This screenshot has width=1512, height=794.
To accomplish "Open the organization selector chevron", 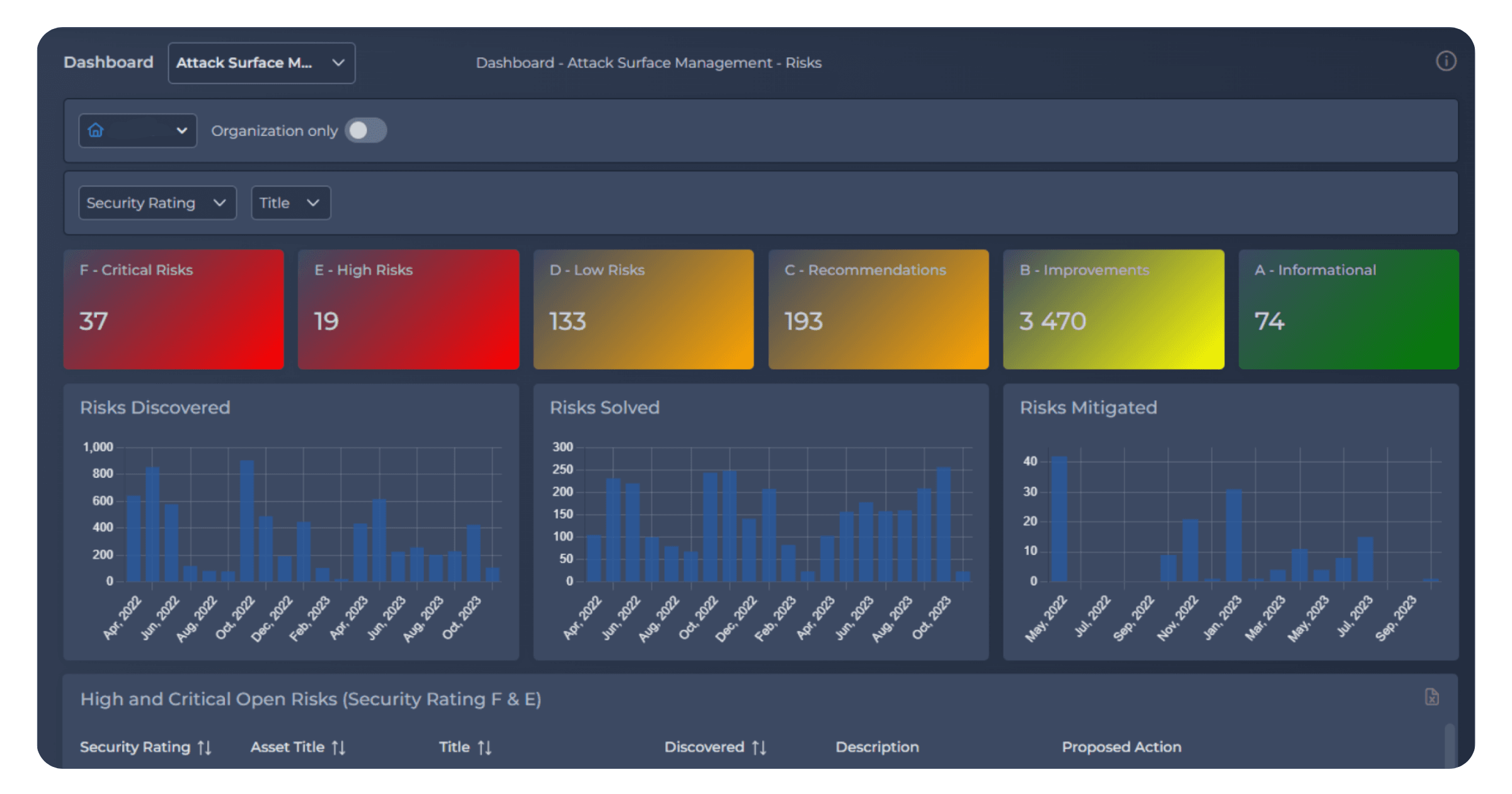I will click(181, 130).
